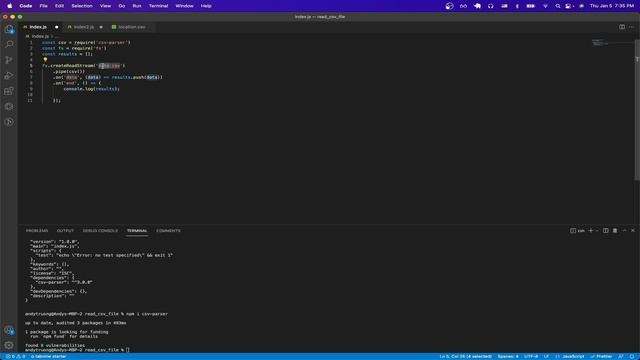Click the feedback icon in the status bar
This screenshot has height=360, width=640.
pyautogui.click(x=621, y=356)
